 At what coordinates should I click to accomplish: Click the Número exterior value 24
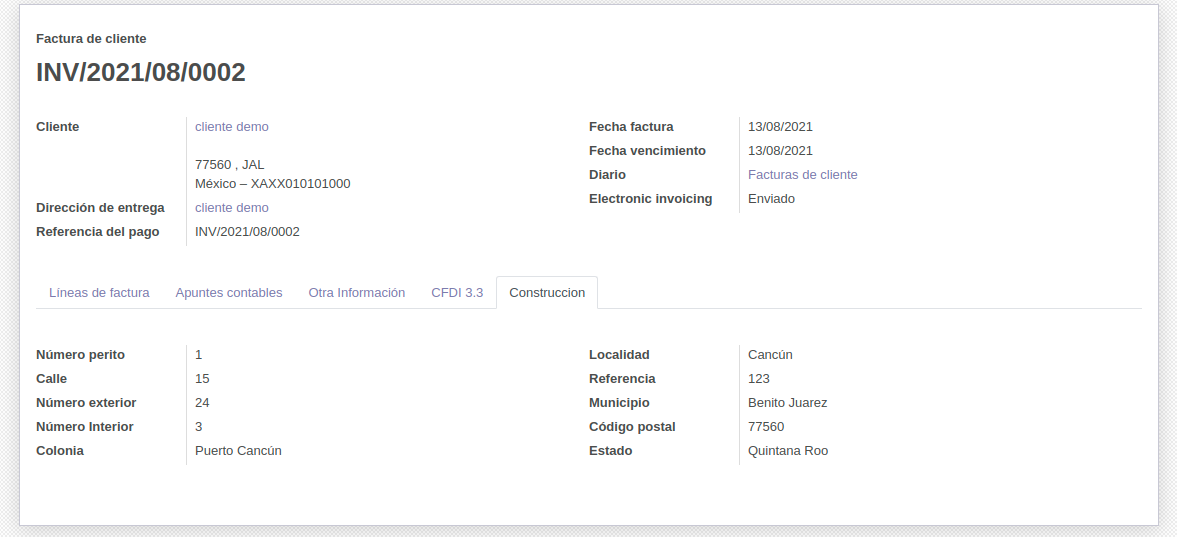[202, 403]
